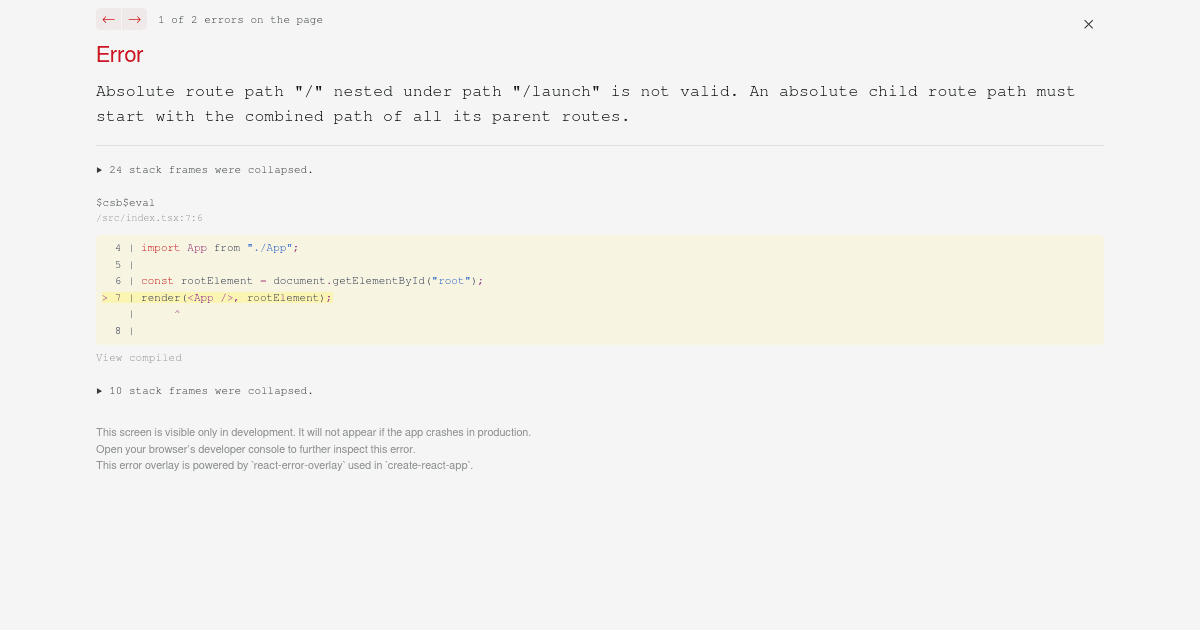Click the 1 of 2 errors counter

[x=240, y=19]
